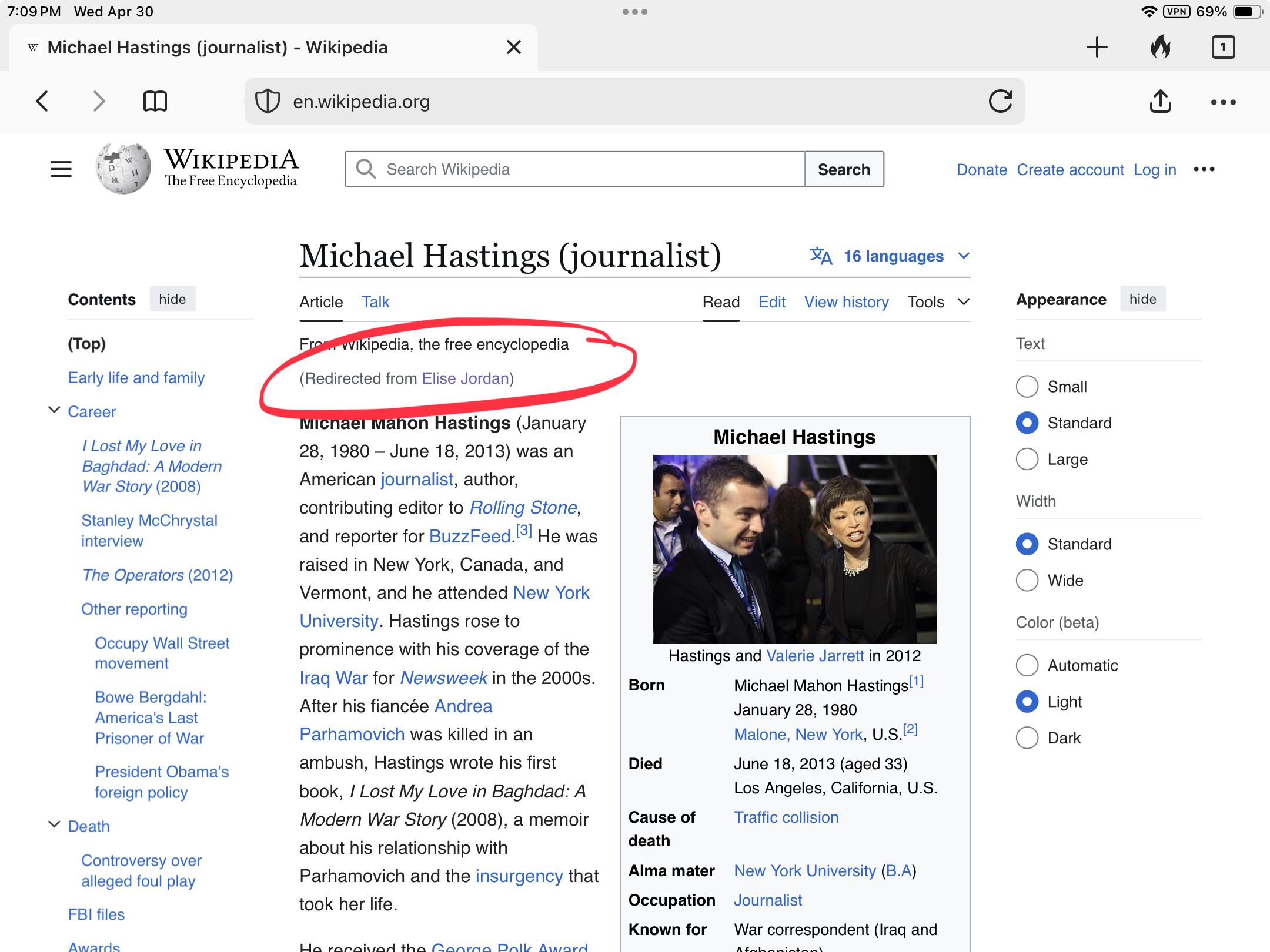Click the Donate link
This screenshot has height=952, width=1270.
[x=982, y=170]
